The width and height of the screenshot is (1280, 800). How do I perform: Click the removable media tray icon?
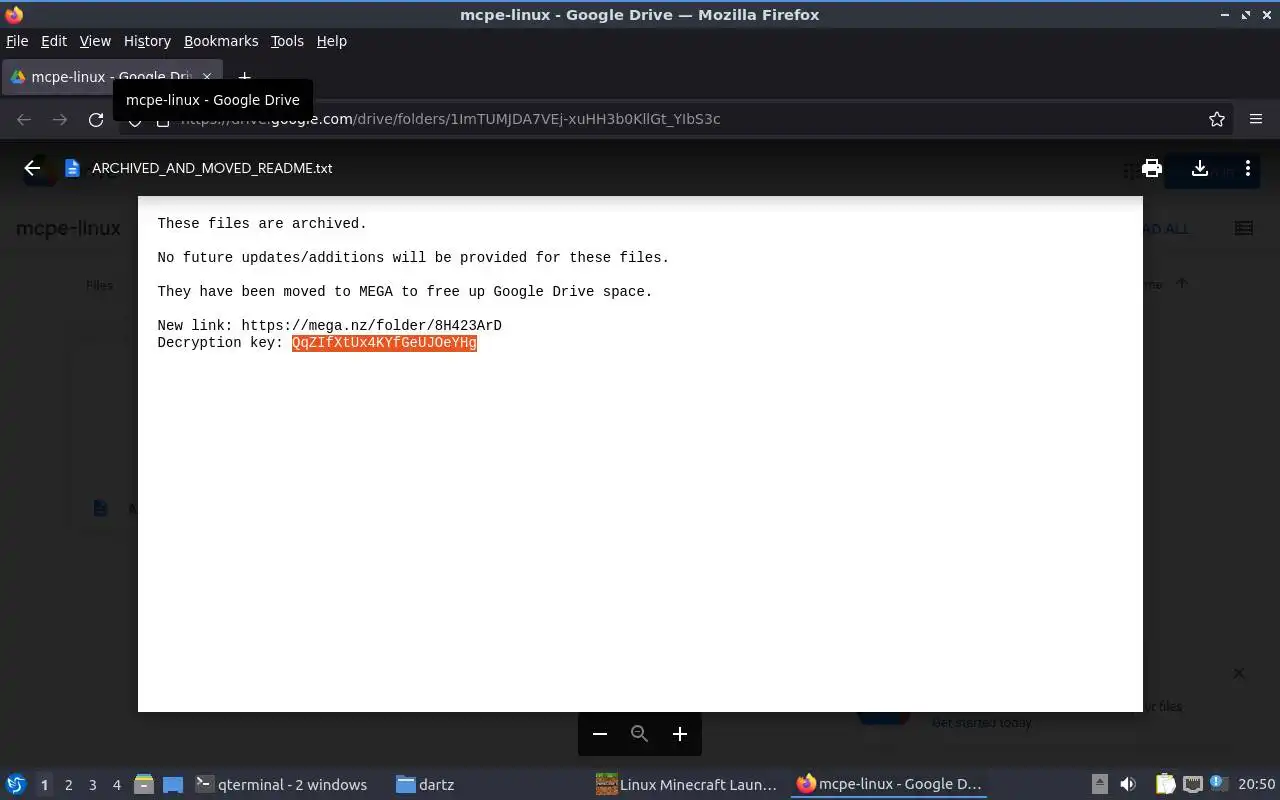[x=1099, y=785]
